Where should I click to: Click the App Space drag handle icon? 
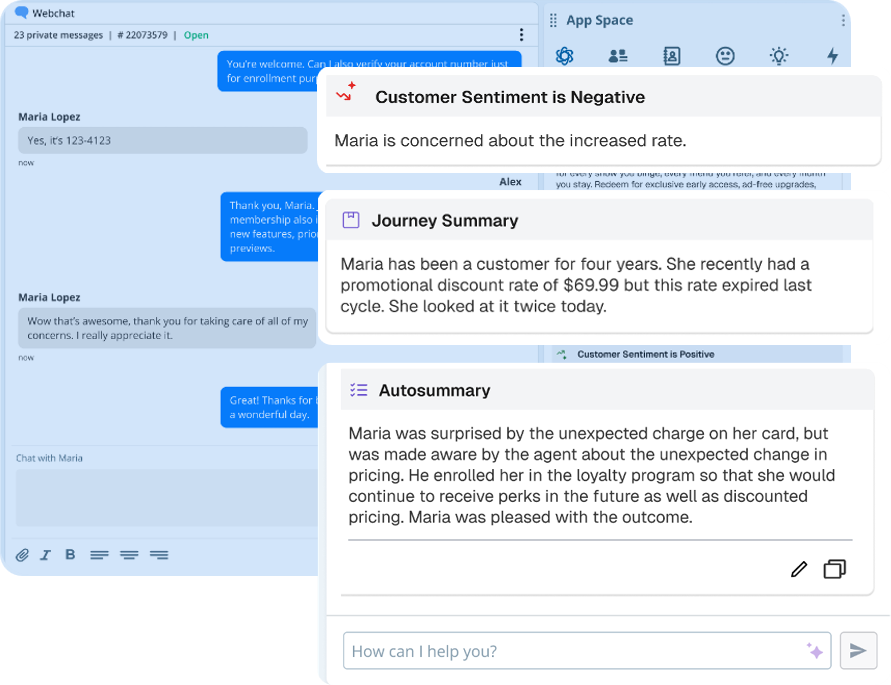pyautogui.click(x=553, y=21)
